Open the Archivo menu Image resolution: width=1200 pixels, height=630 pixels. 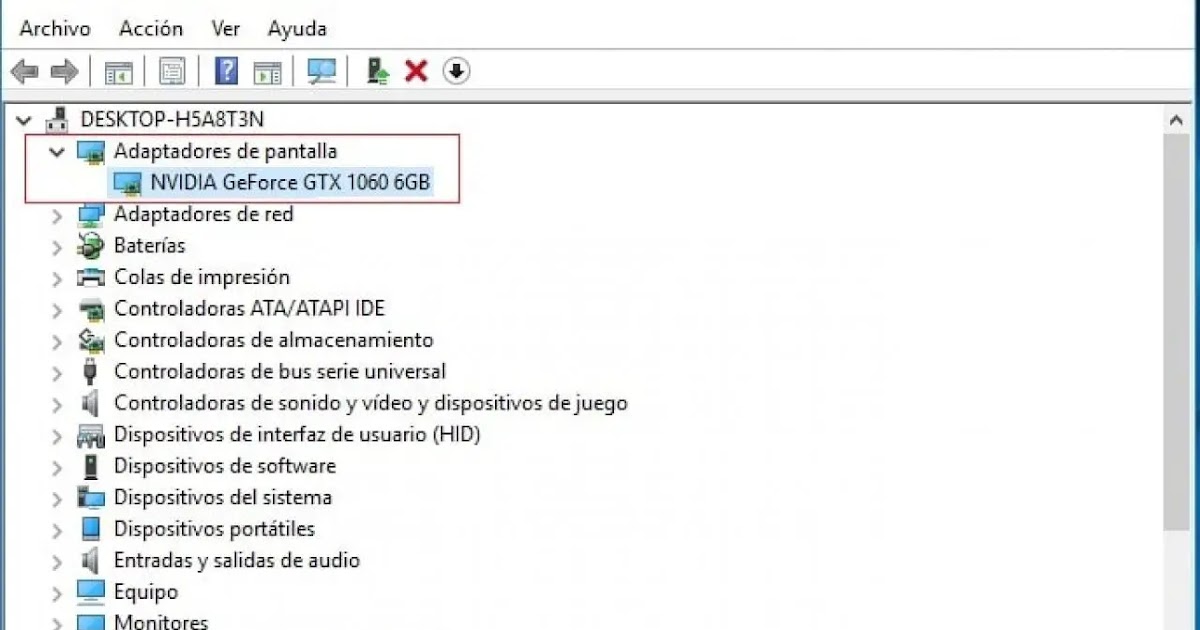coord(55,28)
